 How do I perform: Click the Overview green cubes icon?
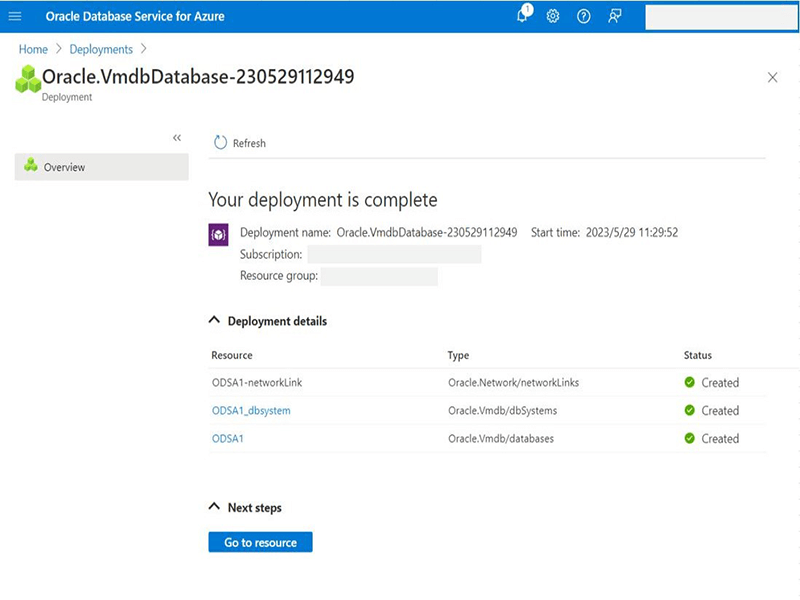tap(31, 165)
